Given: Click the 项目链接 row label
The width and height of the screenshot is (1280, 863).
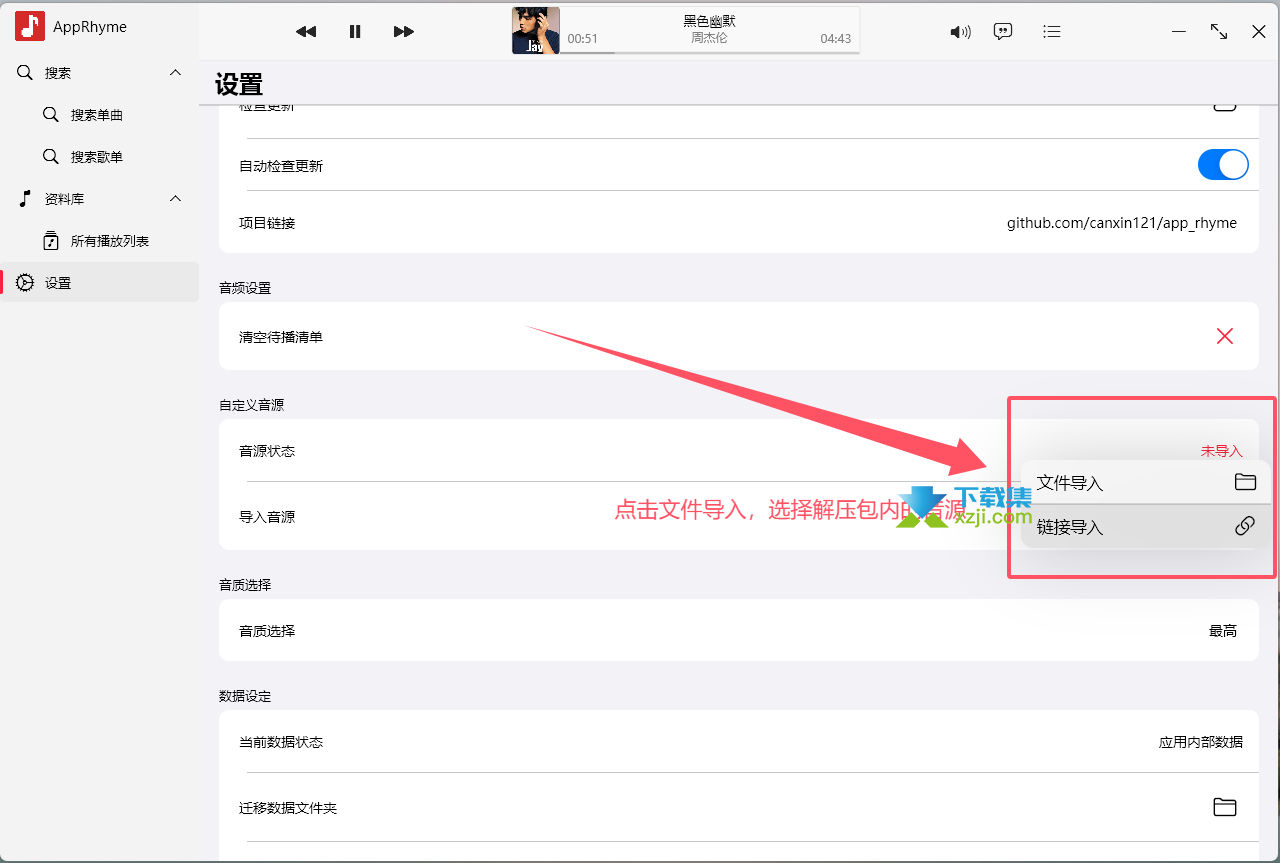Looking at the screenshot, I should 267,223.
